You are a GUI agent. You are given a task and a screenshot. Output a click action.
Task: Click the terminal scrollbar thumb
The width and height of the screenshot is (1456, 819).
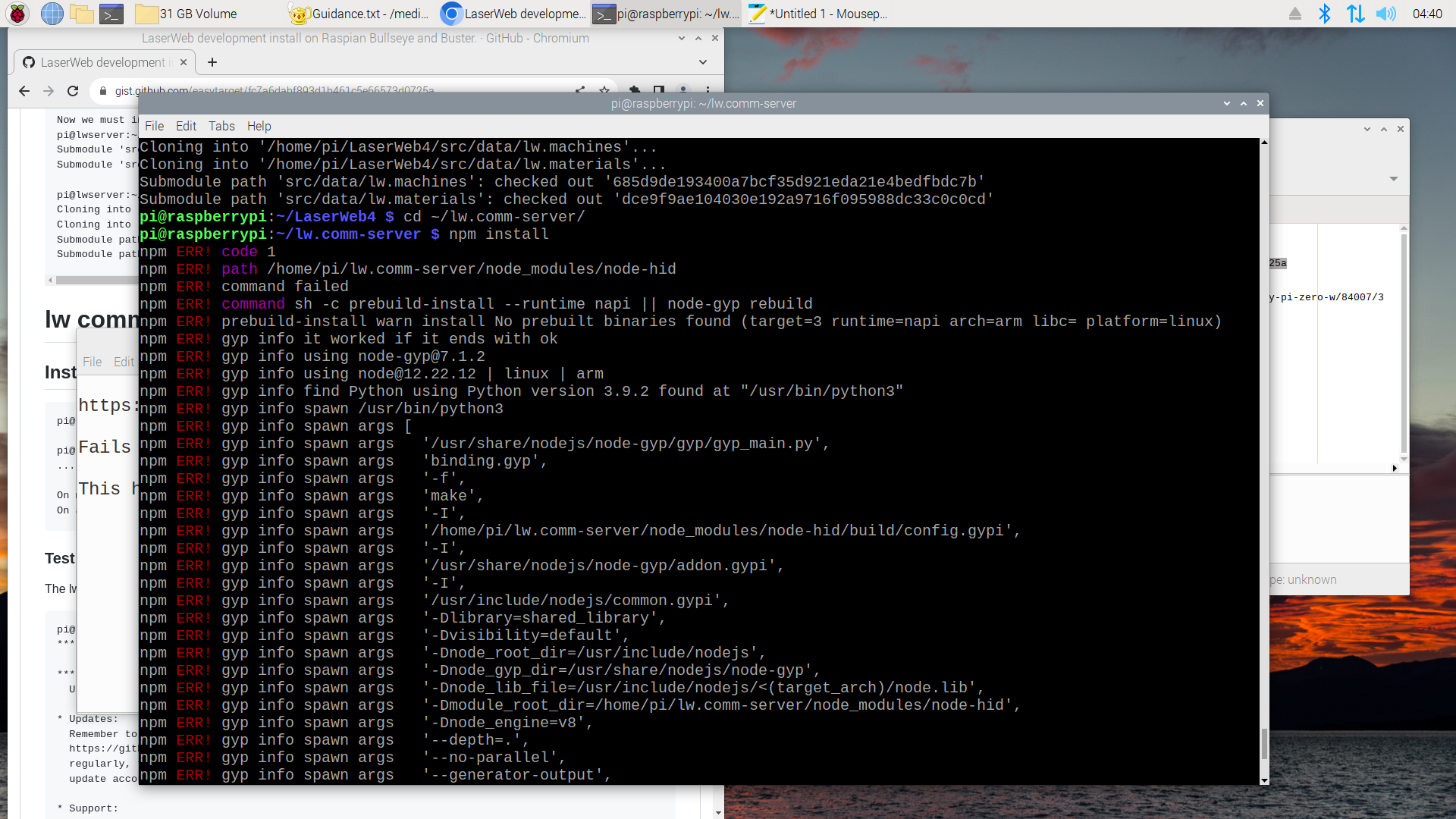(x=1264, y=743)
